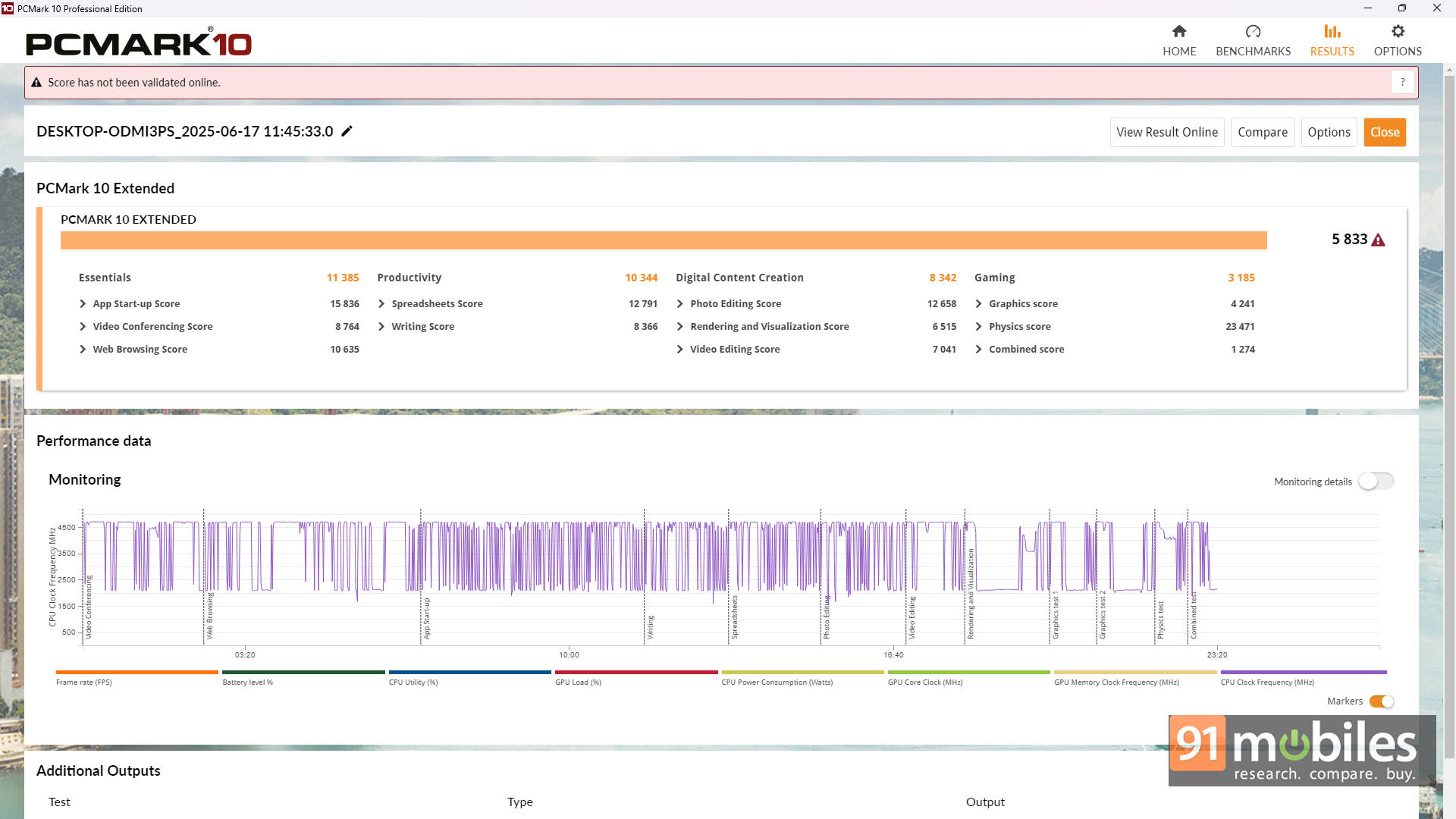Expand Graphics score
This screenshot has width=1456, height=819.
979,303
